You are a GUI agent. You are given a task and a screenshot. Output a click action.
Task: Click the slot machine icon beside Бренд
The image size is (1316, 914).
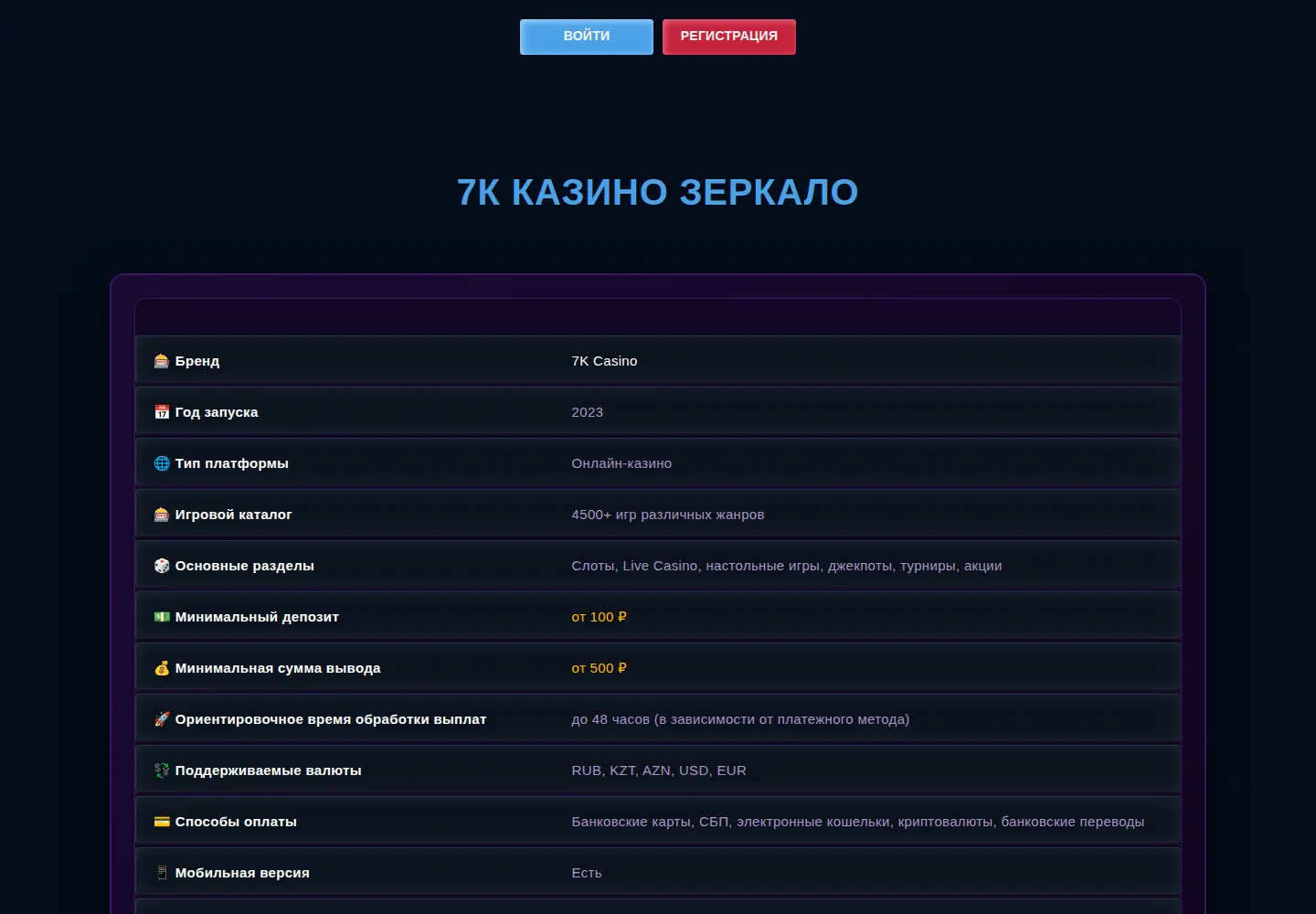click(x=162, y=361)
